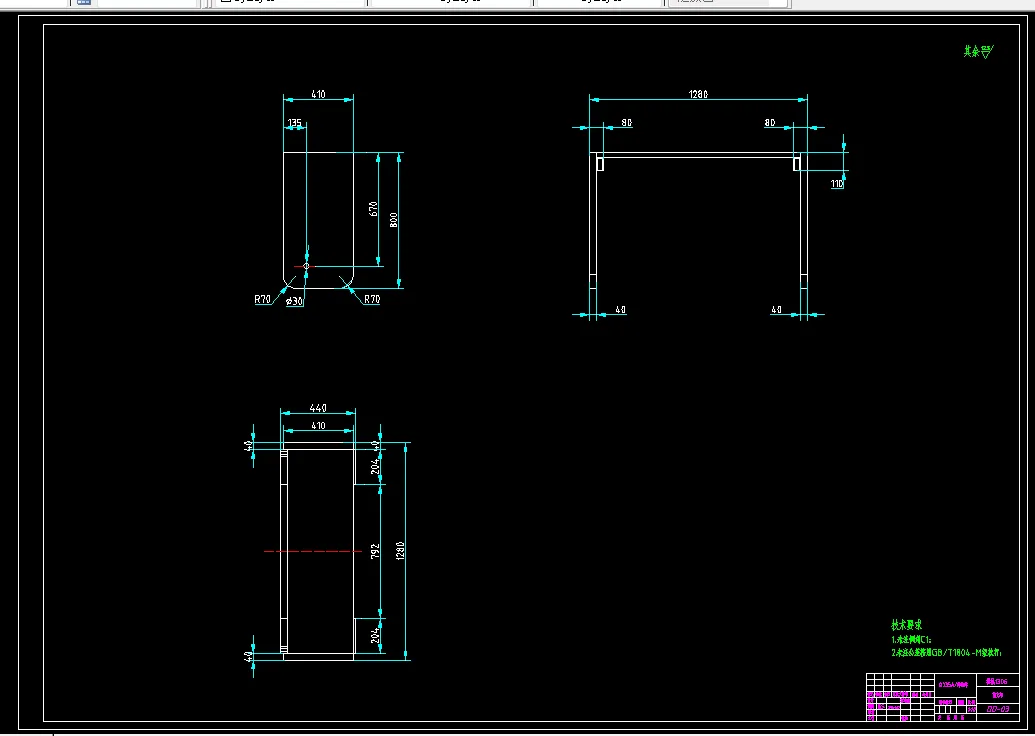Click the ø30 diameter label
This screenshot has height=736, width=1035.
click(294, 301)
